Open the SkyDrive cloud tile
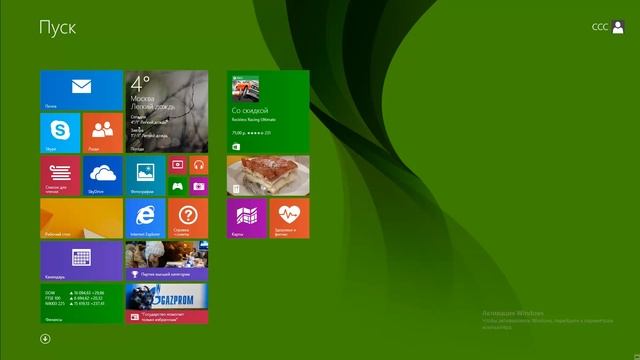Screen dimensions: 640x360 [103, 176]
